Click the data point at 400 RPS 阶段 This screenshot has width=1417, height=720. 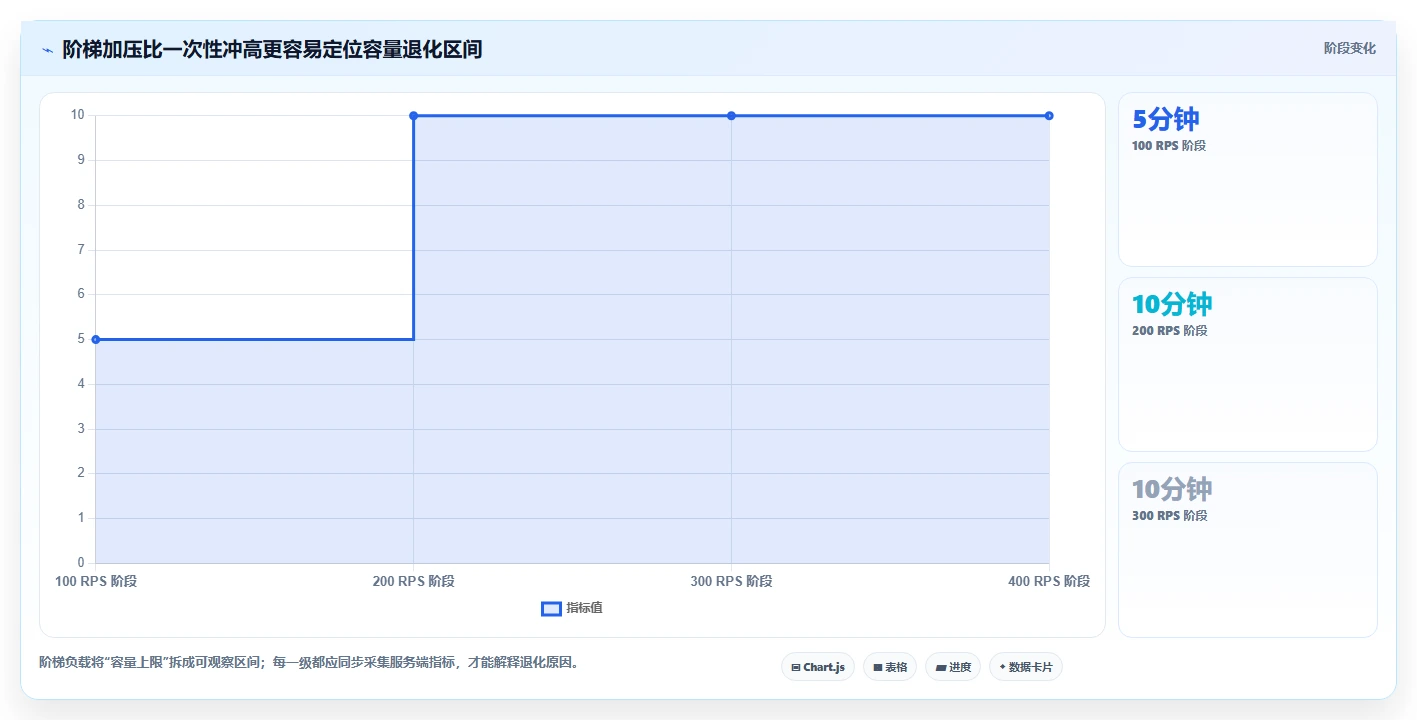pyautogui.click(x=1049, y=116)
